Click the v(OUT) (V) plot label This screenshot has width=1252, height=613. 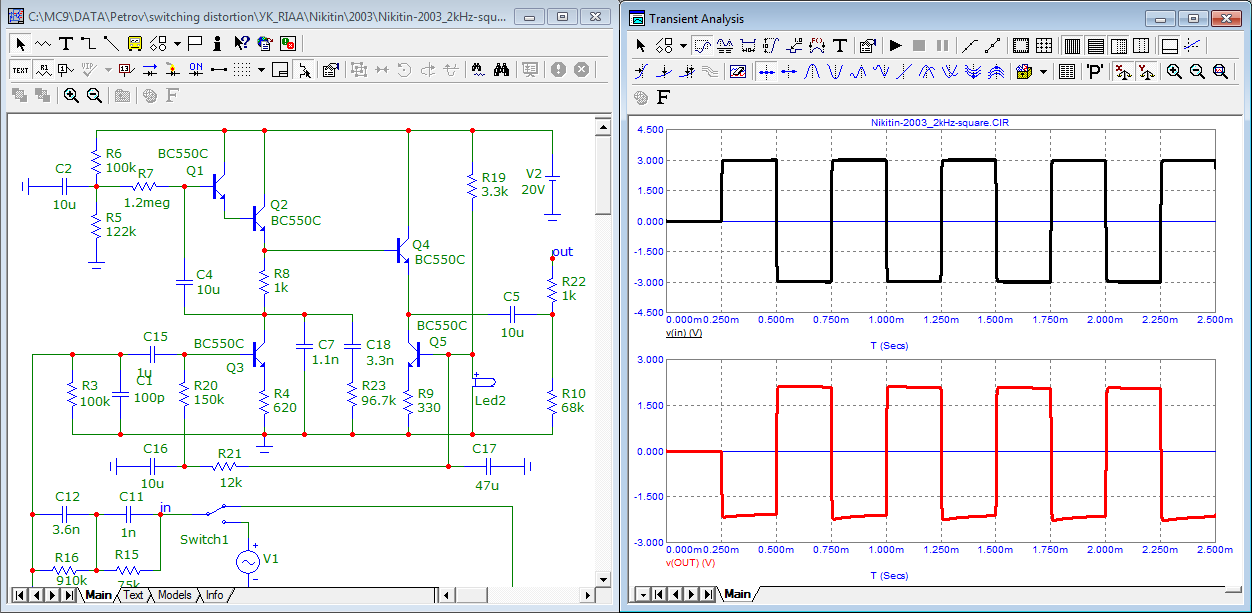(690, 563)
